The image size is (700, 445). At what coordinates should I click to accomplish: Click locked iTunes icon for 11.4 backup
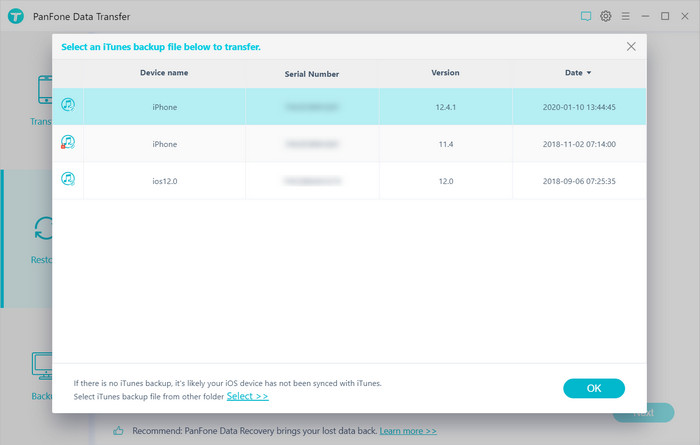click(68, 142)
